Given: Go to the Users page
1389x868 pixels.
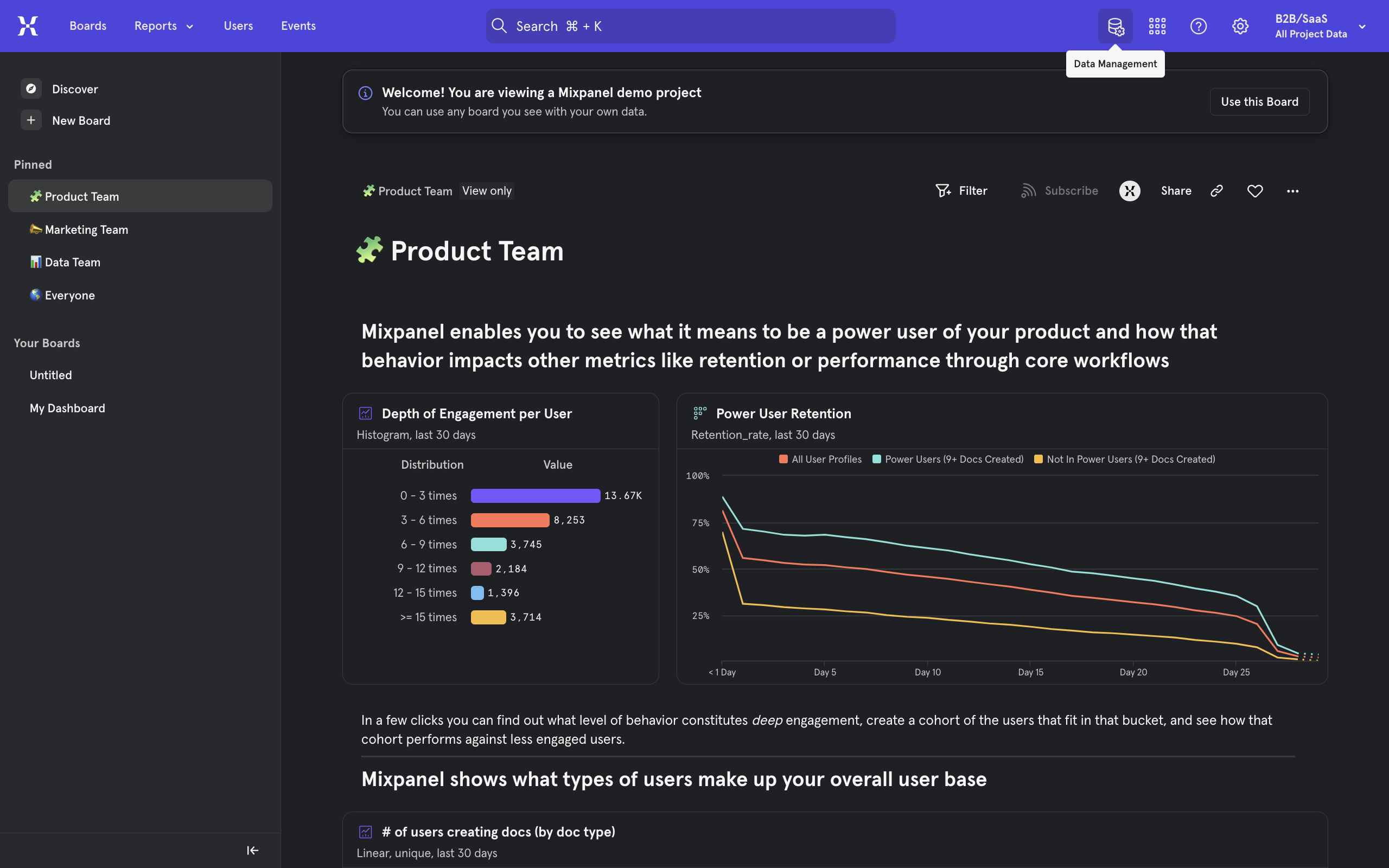Looking at the screenshot, I should 238,26.
